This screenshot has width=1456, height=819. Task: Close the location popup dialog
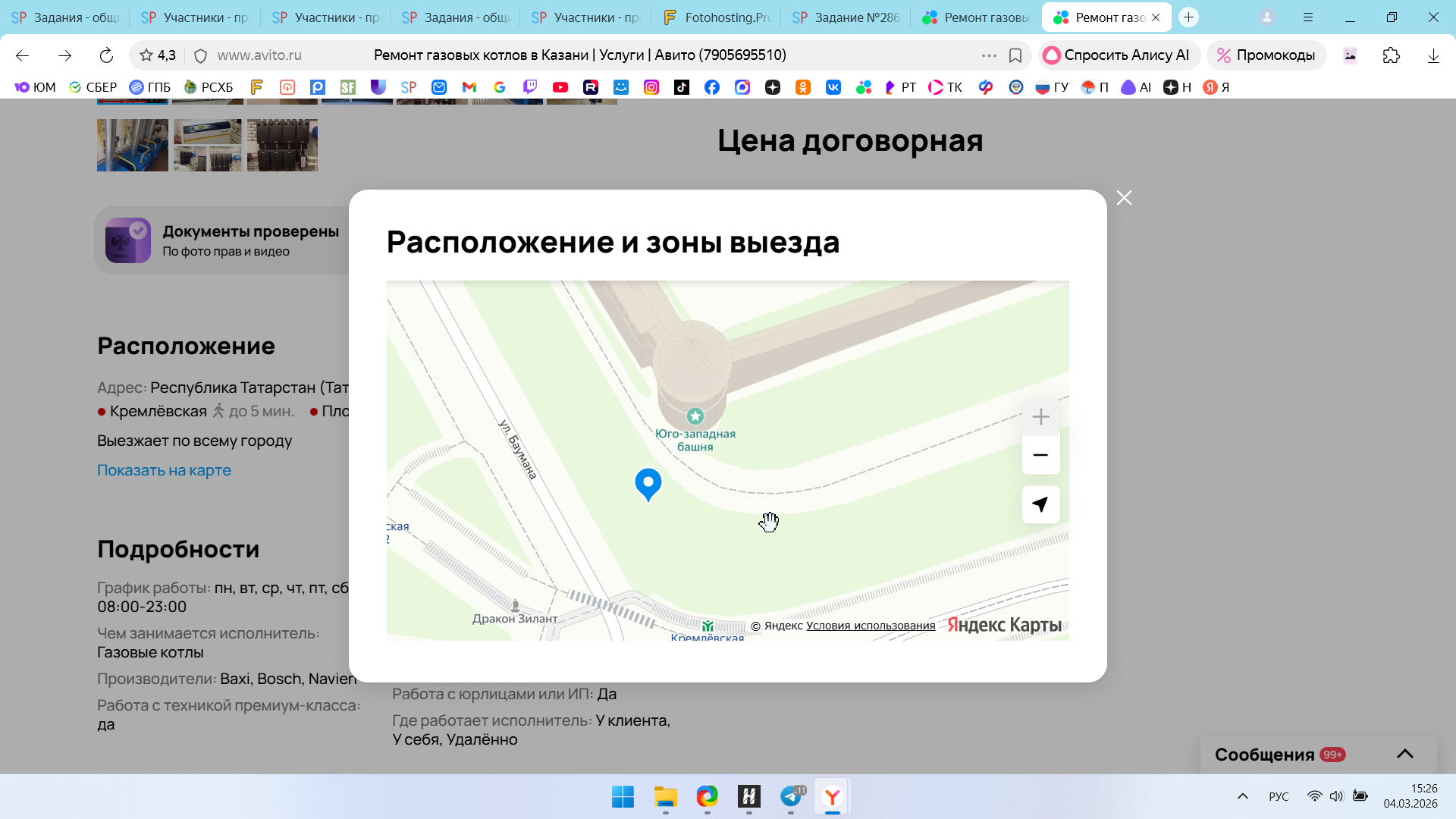1124,198
